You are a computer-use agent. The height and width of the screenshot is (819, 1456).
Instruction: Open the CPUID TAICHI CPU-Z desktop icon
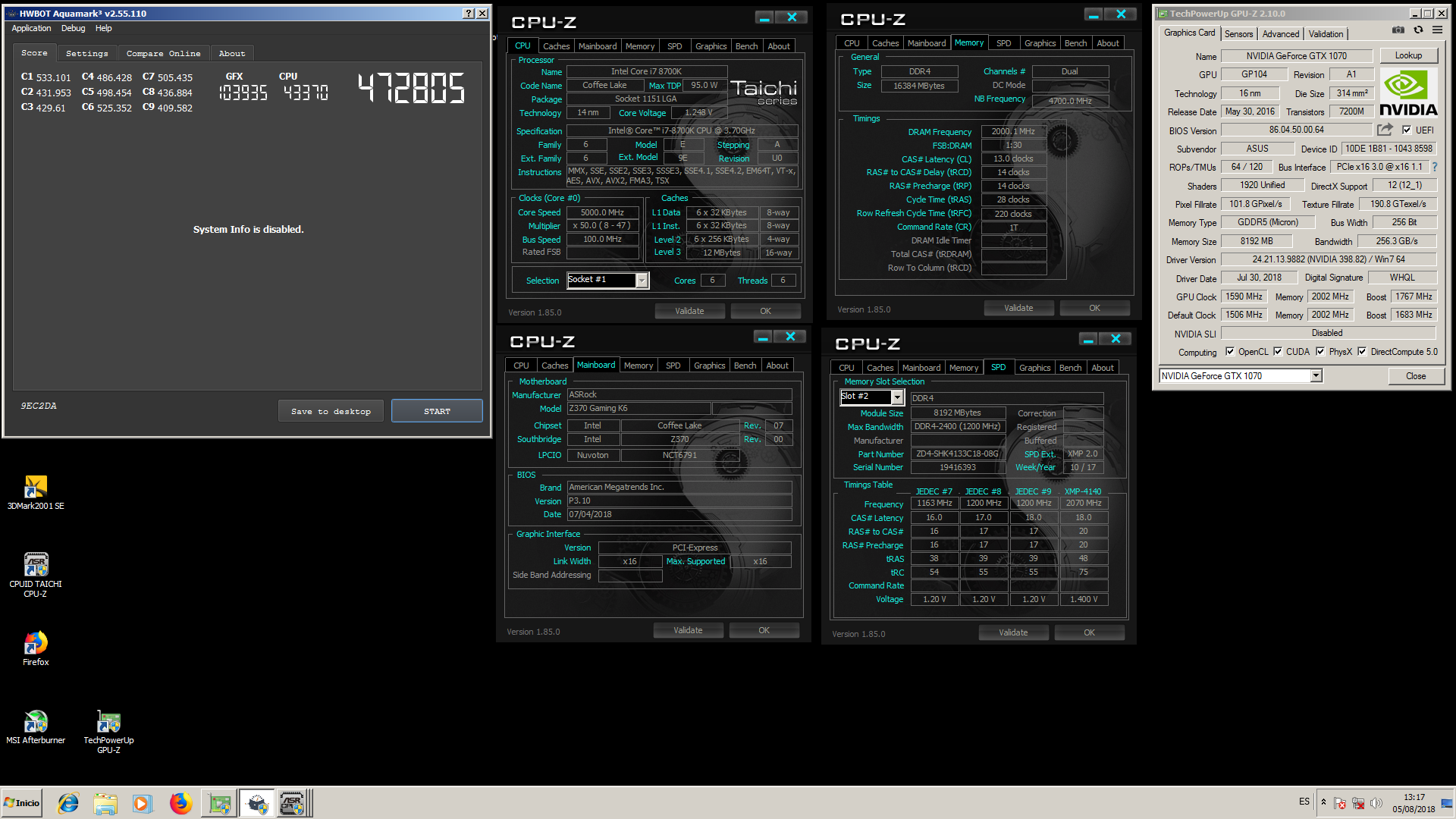pyautogui.click(x=36, y=574)
